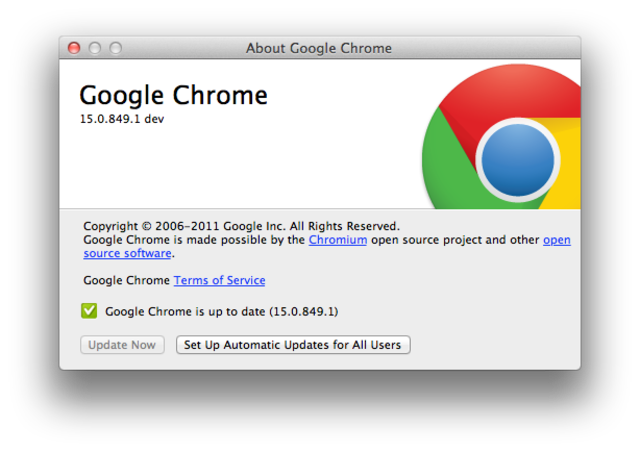Click the green up-to-date checkmark icon
Viewport: 640px width, 452px height.
click(89, 311)
